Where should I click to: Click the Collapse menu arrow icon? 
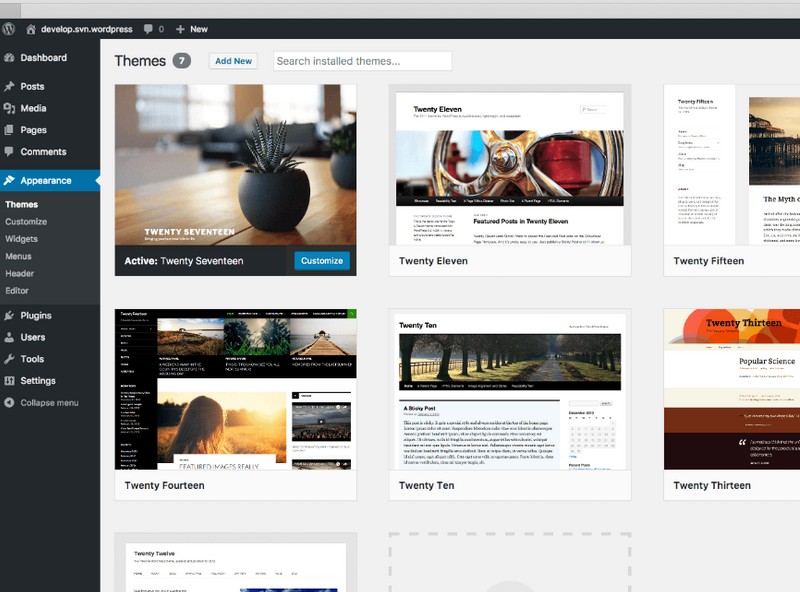[9, 403]
